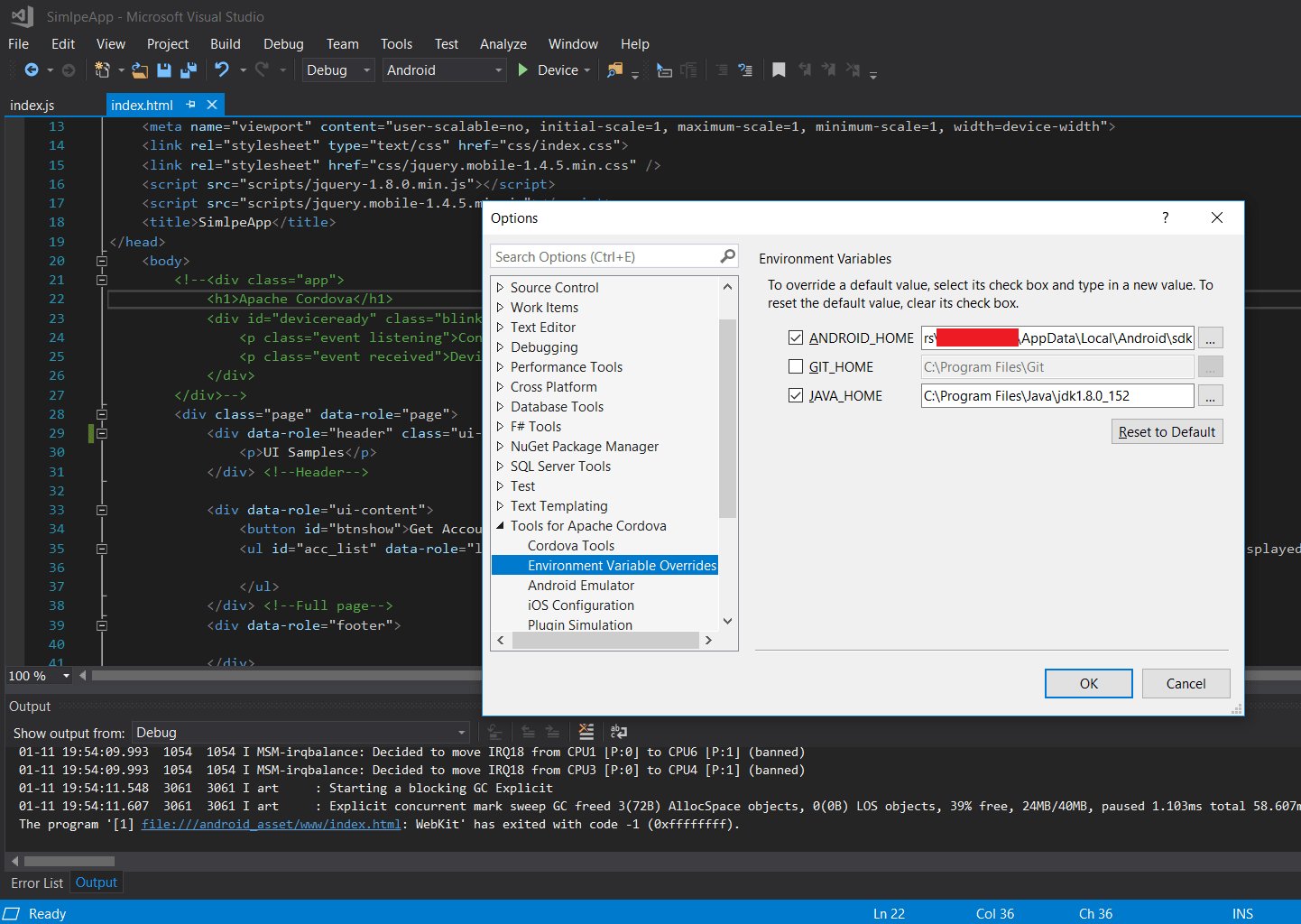The height and width of the screenshot is (924, 1301).
Task: Click the Search Options input field
Action: 604,257
